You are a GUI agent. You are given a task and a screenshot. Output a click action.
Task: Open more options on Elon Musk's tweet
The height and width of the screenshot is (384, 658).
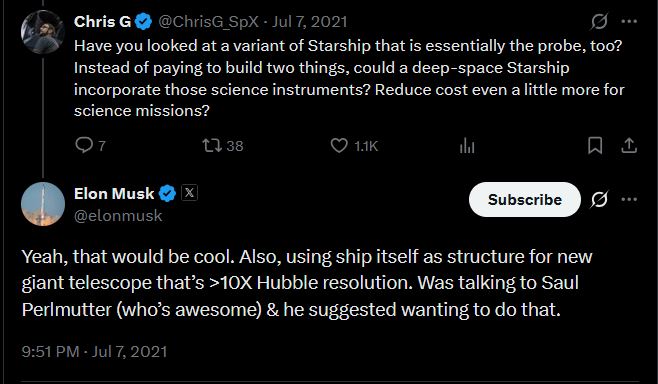629,199
